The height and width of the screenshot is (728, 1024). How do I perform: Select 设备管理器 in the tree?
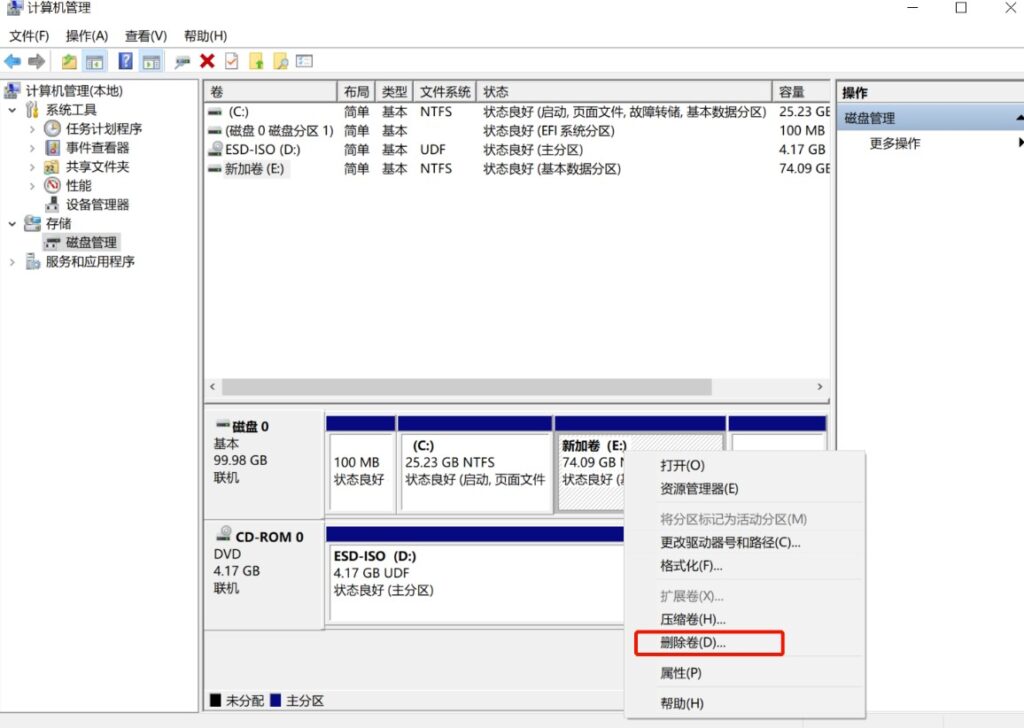[x=97, y=204]
